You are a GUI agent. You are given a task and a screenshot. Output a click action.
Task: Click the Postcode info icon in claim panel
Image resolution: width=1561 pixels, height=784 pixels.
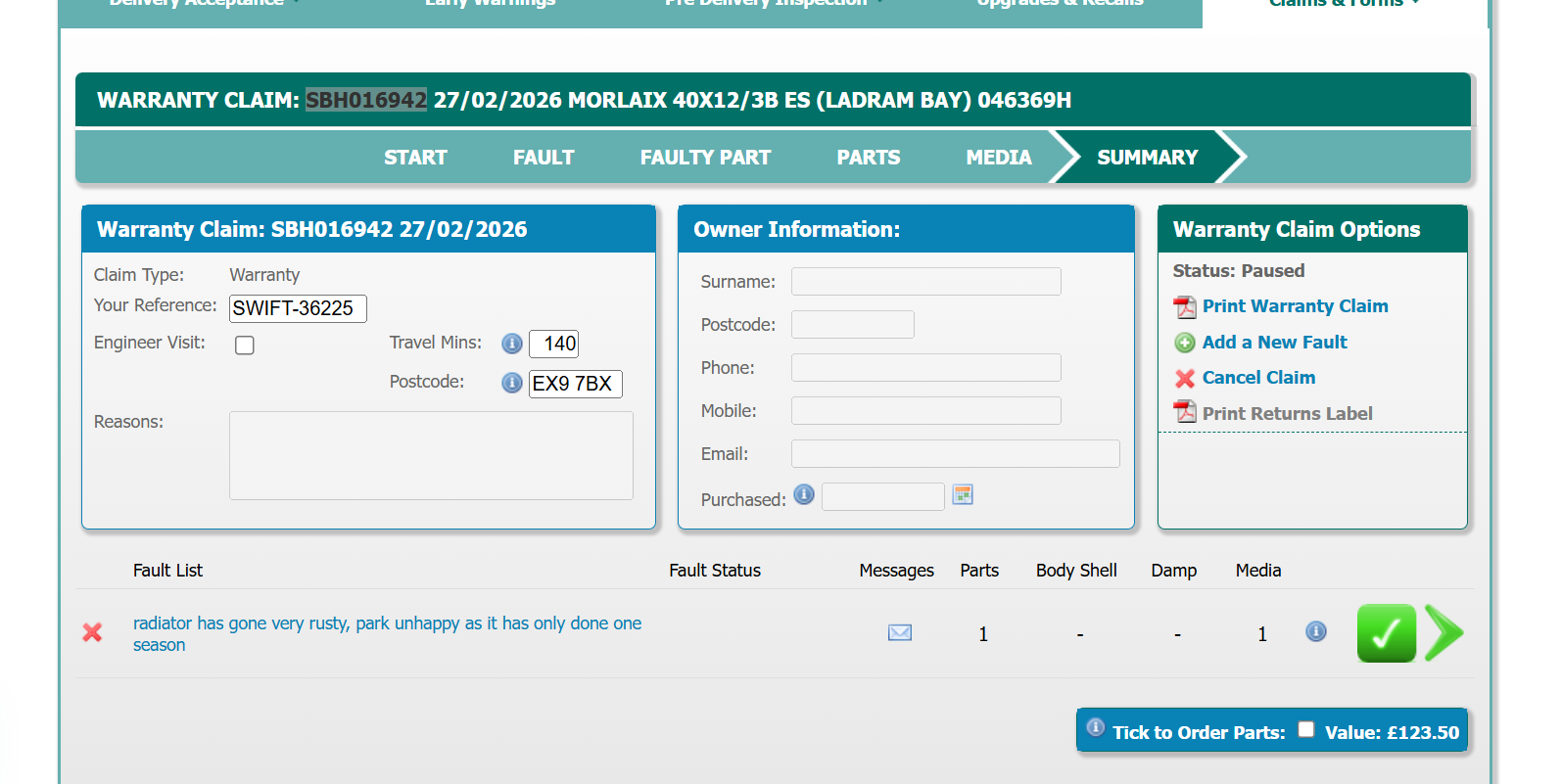point(511,383)
